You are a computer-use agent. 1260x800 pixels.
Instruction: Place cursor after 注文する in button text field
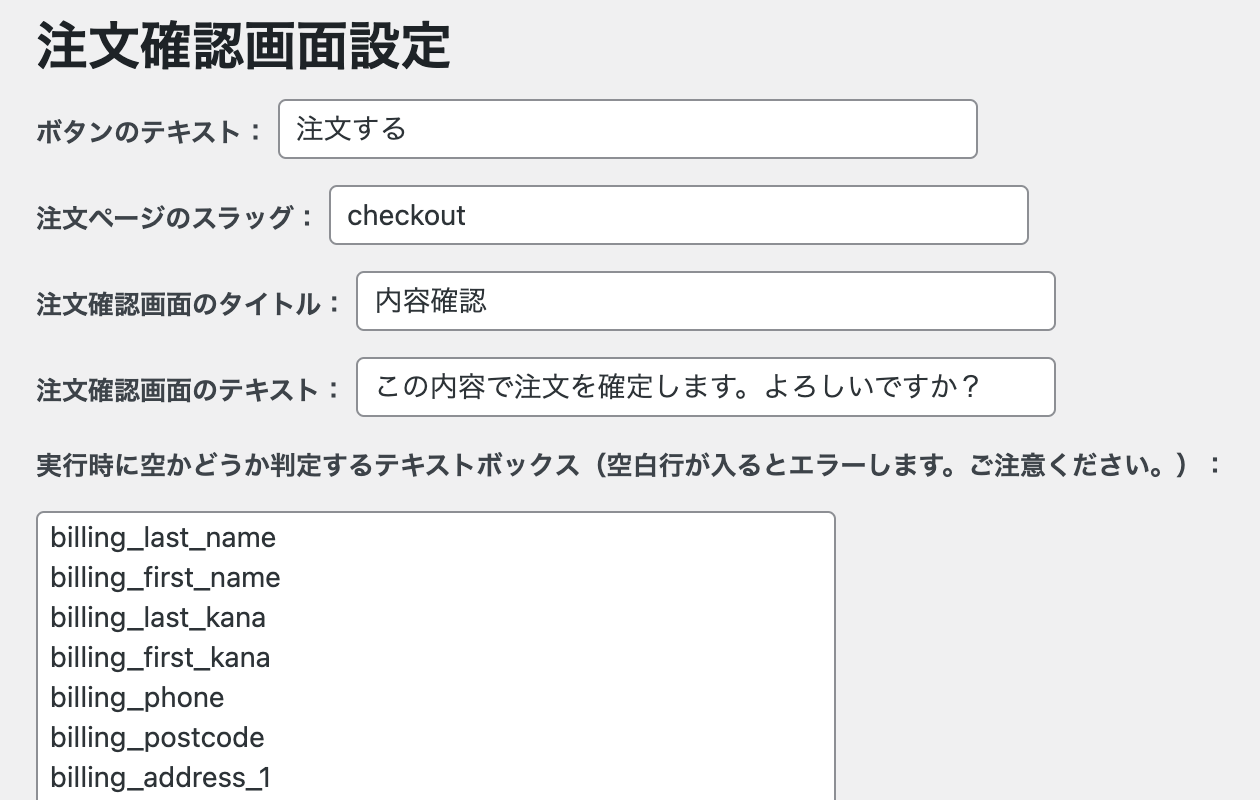(412, 129)
